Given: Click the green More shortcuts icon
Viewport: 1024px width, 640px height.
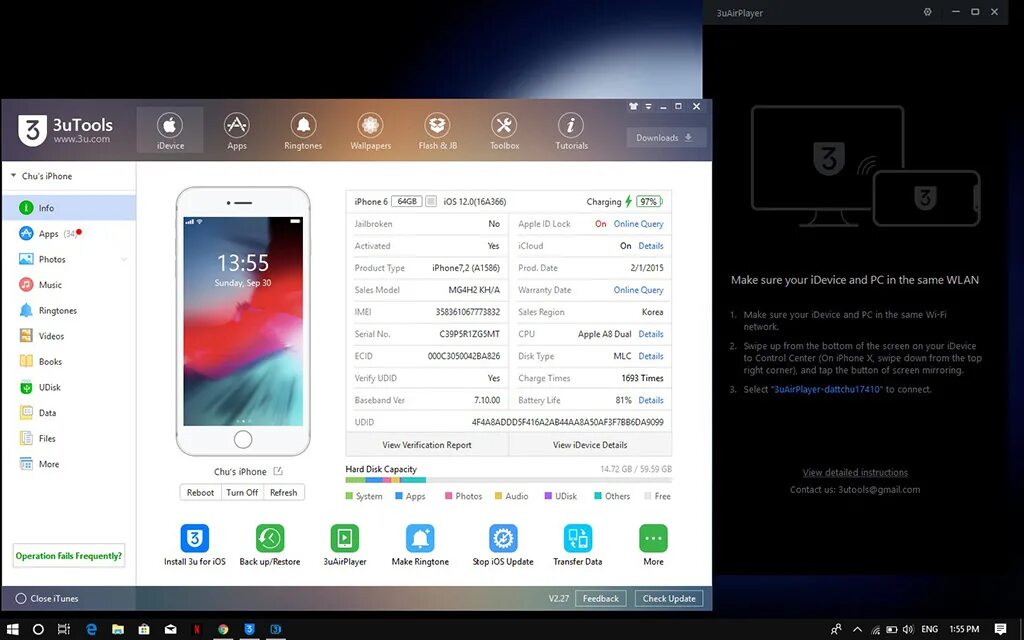Looking at the screenshot, I should pos(653,538).
